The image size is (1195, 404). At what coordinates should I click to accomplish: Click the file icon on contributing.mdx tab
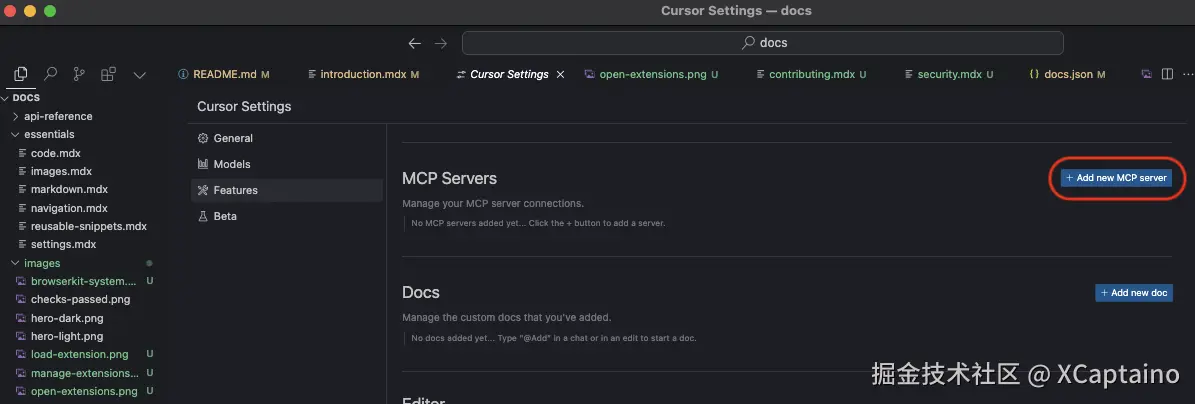click(x=761, y=74)
